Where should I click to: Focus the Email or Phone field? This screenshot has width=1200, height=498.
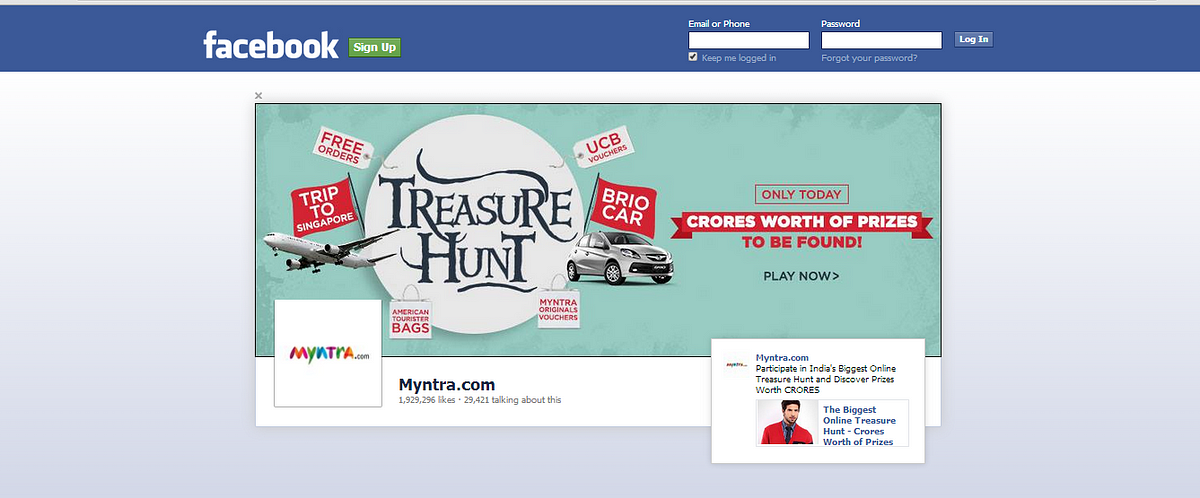[x=749, y=40]
